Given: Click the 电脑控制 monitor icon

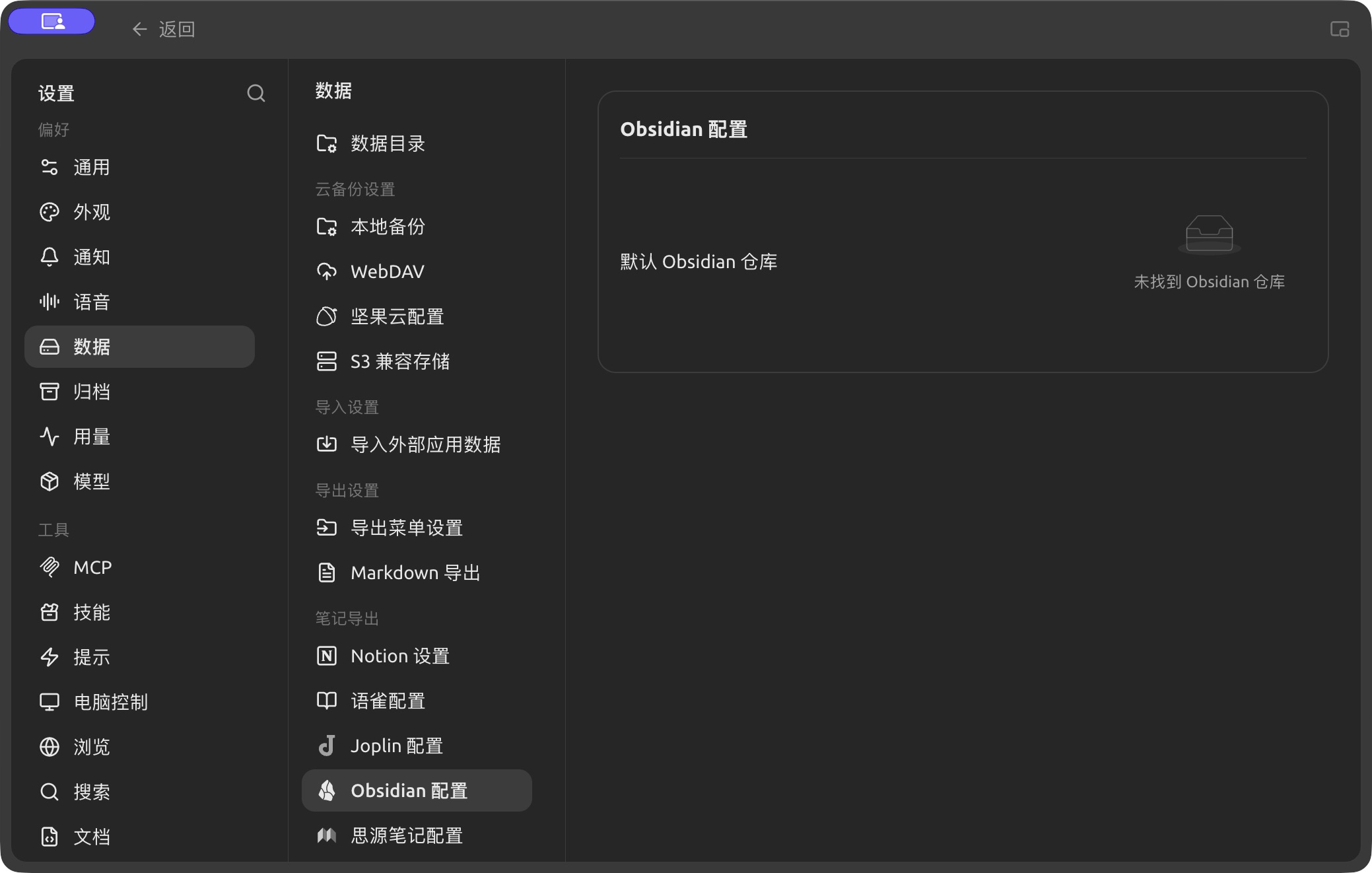Looking at the screenshot, I should [50, 702].
